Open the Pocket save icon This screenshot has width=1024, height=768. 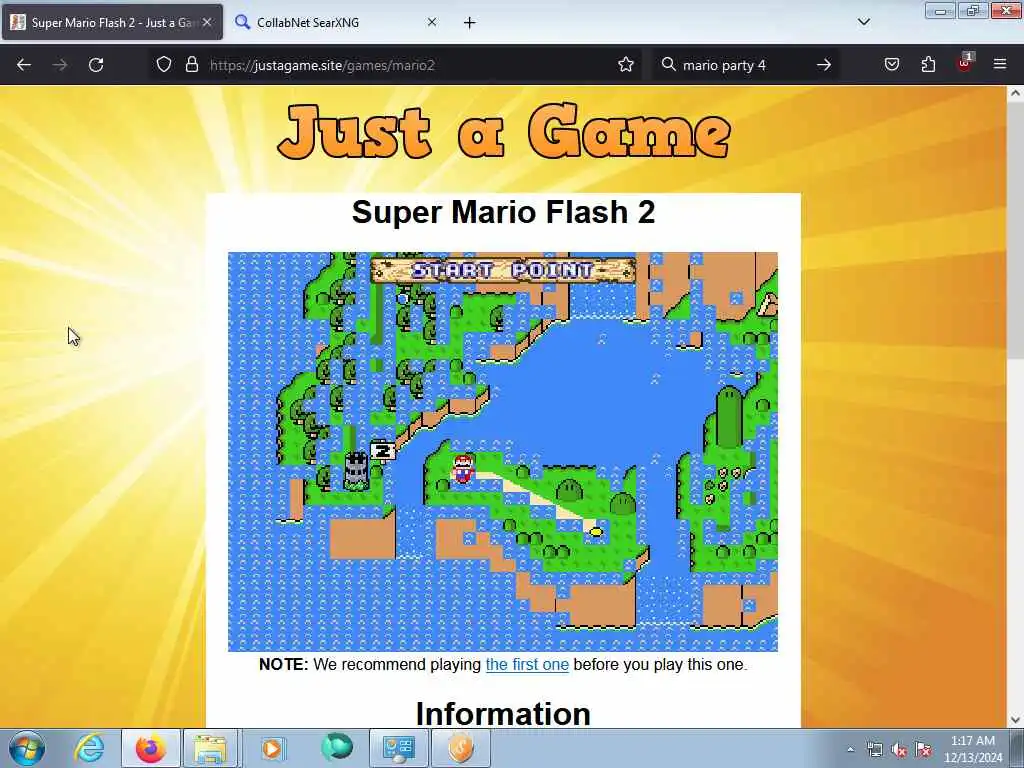(x=892, y=65)
